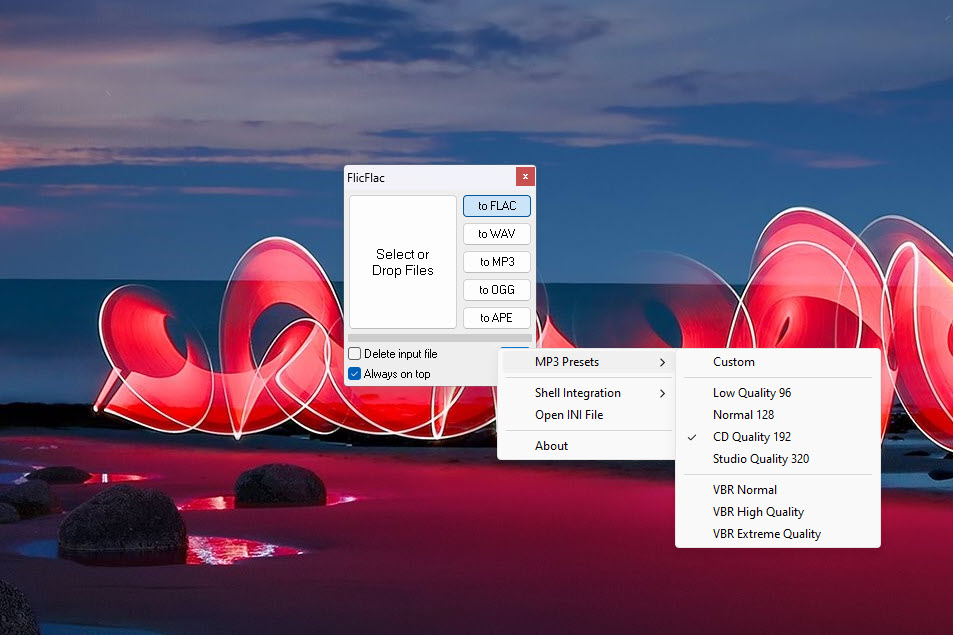Close the FlicFlac window

coord(525,177)
